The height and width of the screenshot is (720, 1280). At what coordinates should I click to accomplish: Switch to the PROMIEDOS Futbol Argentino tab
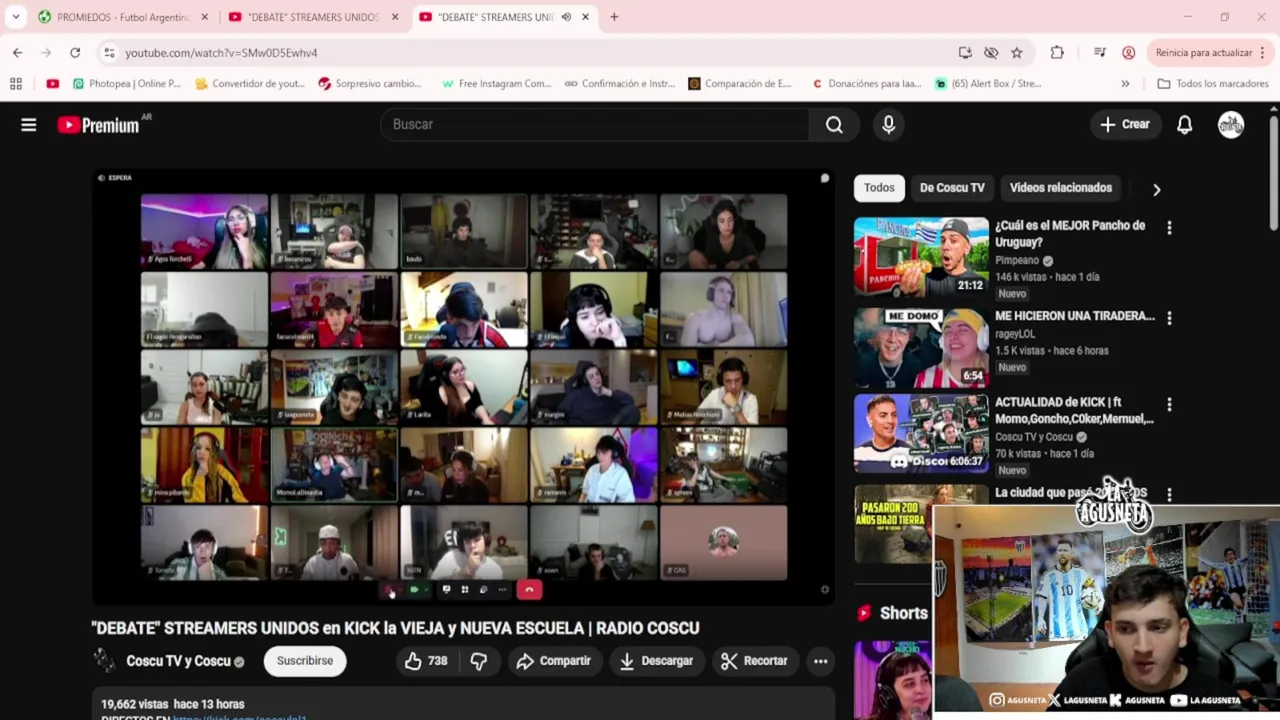(124, 17)
